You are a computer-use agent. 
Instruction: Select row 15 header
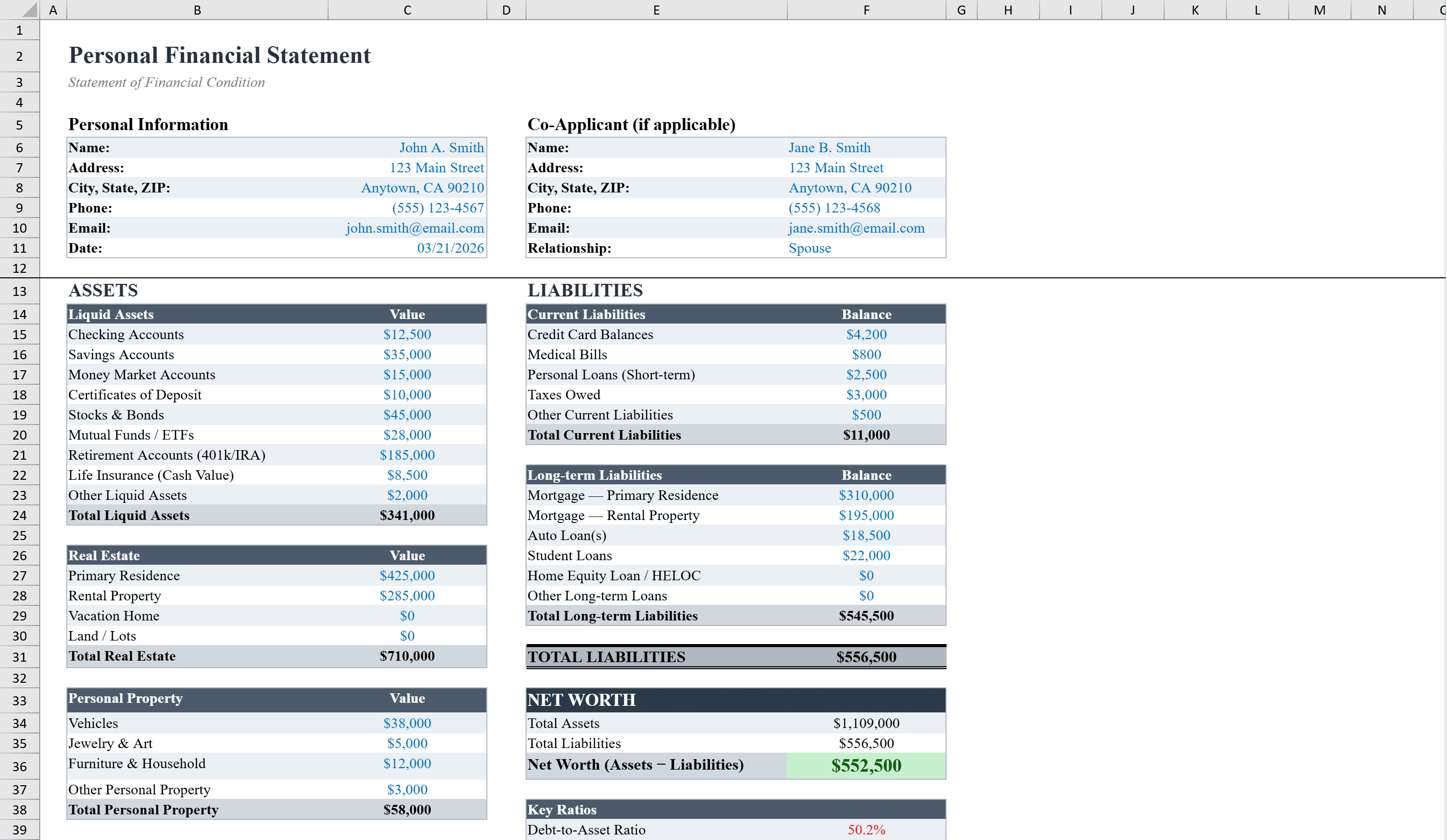pos(19,334)
